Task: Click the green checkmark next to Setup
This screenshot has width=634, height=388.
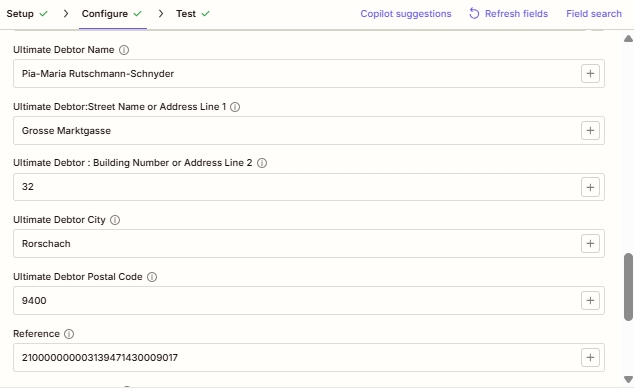Action: [x=43, y=14]
